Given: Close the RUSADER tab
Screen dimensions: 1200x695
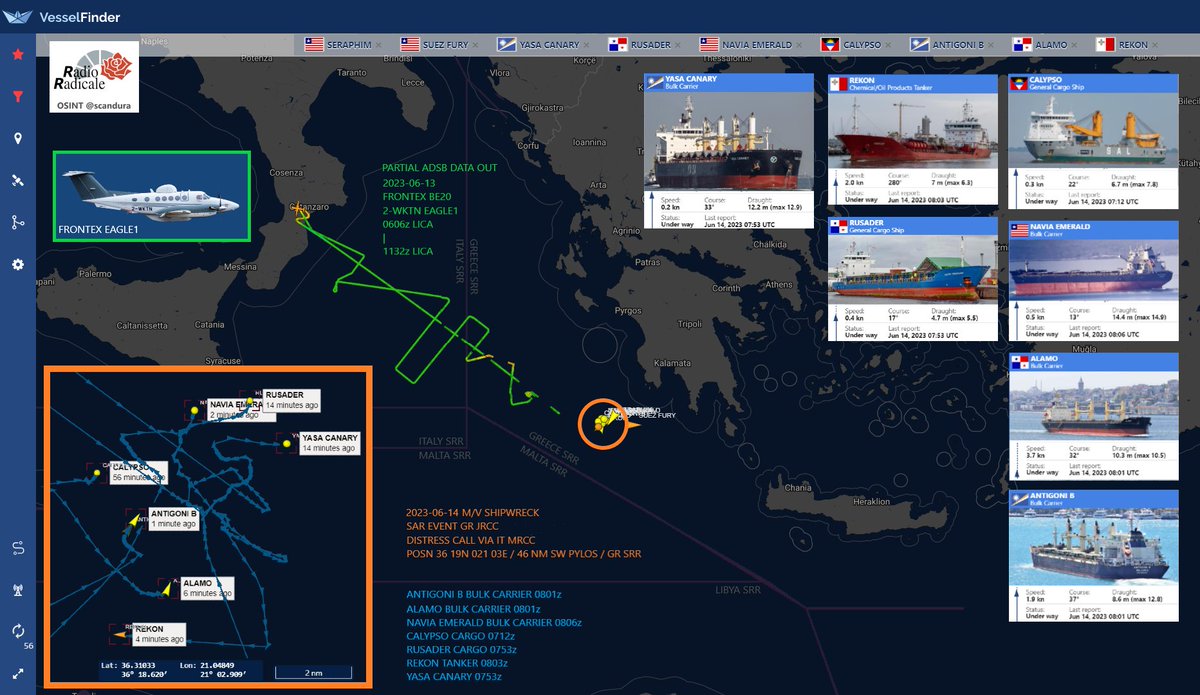Looking at the screenshot, I should click(679, 45).
